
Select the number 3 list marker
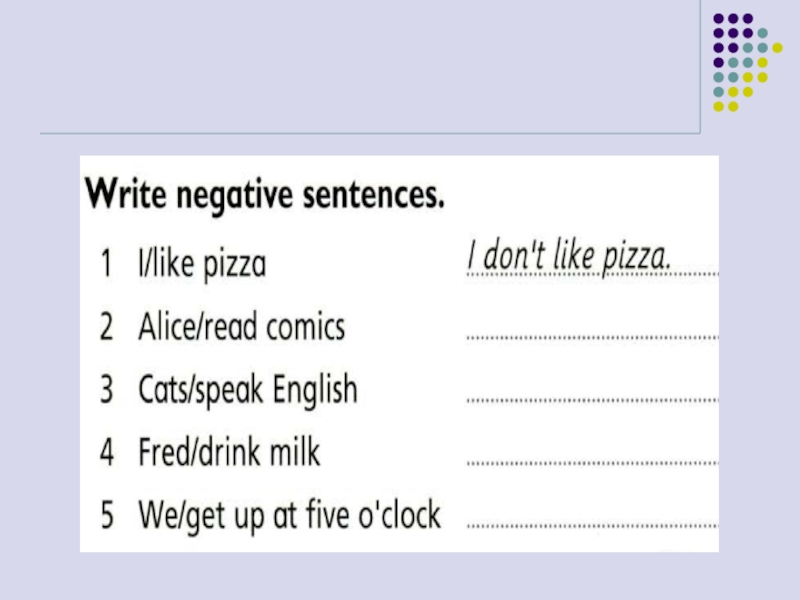pos(106,391)
